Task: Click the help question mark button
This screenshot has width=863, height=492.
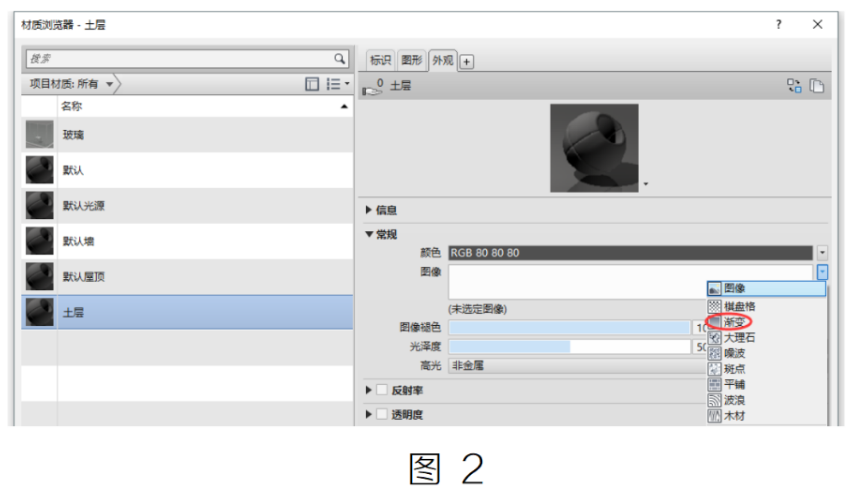Action: 778,25
